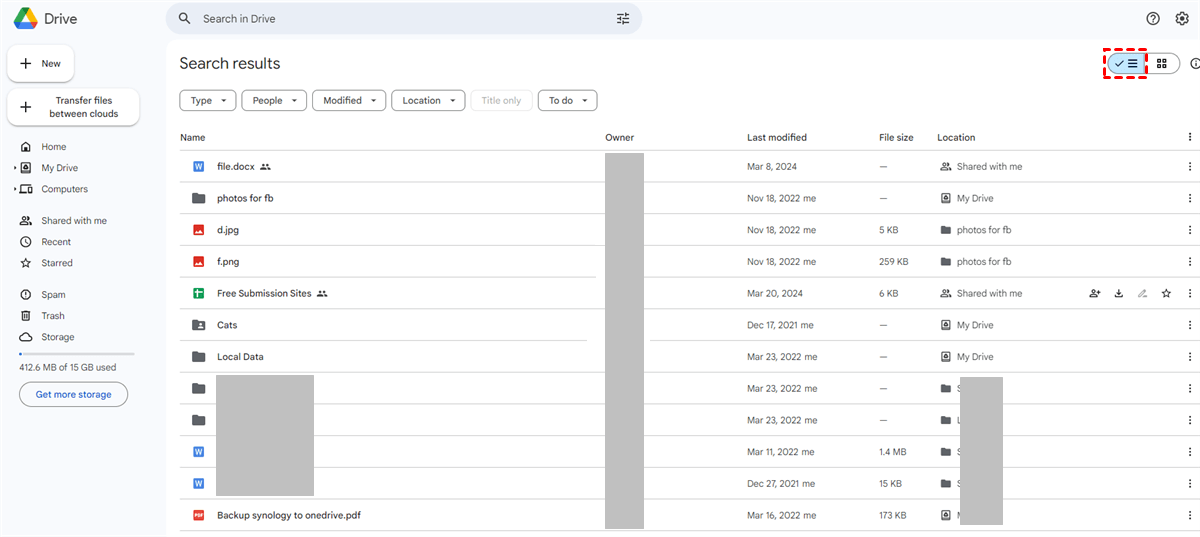This screenshot has width=1200, height=537.
Task: Click the New button
Action: (41, 63)
